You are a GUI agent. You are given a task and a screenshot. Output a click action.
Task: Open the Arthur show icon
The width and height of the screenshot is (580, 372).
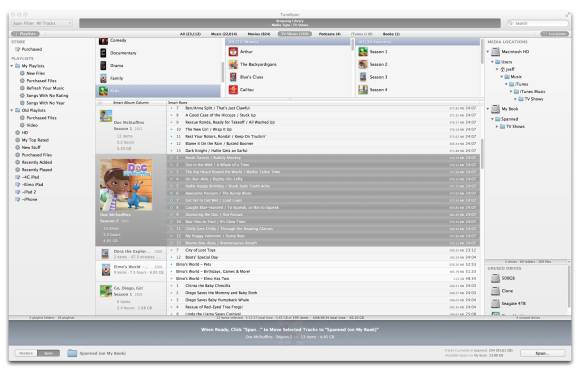(233, 52)
